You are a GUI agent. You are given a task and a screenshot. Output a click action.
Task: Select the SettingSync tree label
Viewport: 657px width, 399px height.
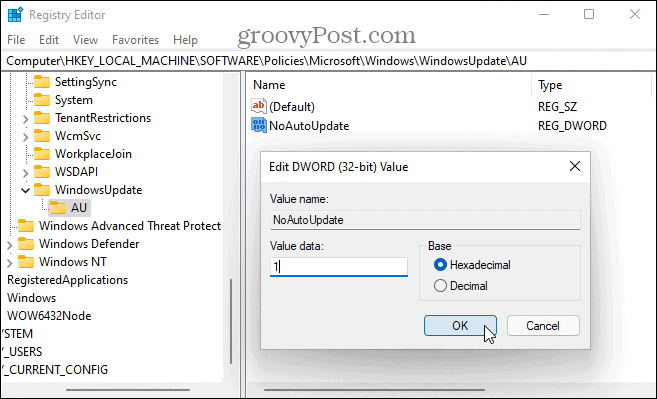click(x=86, y=82)
